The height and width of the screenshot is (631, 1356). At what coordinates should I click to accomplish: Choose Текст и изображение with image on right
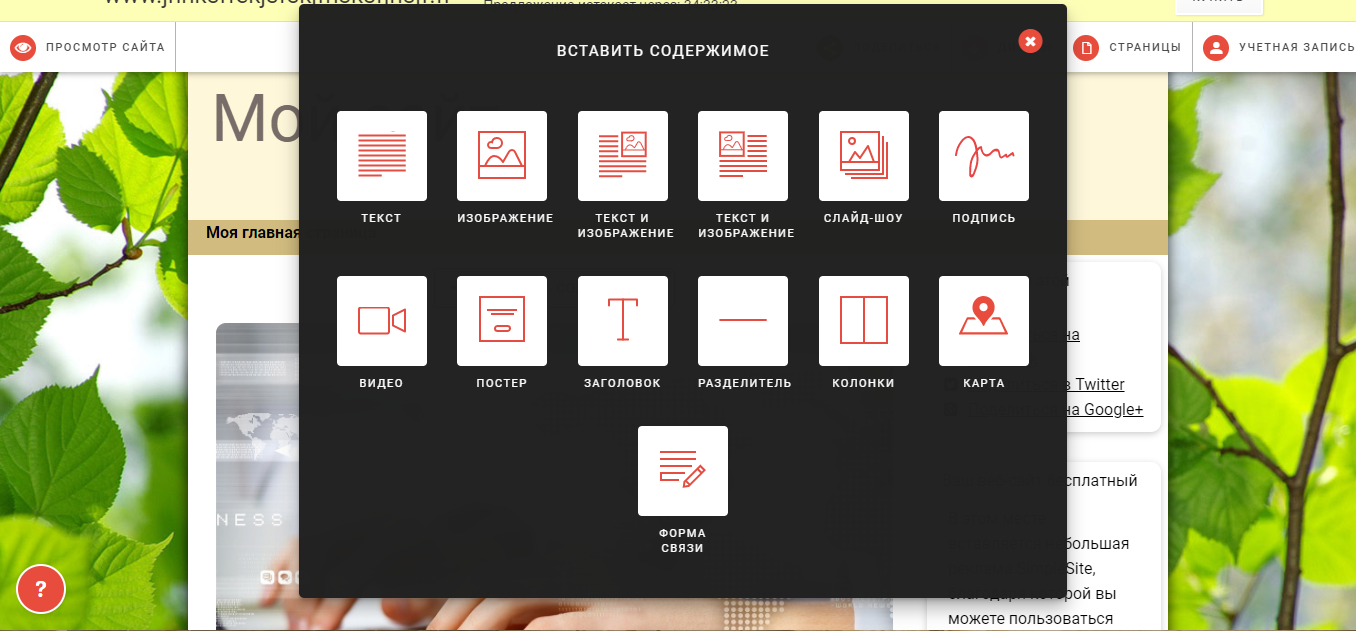622,155
